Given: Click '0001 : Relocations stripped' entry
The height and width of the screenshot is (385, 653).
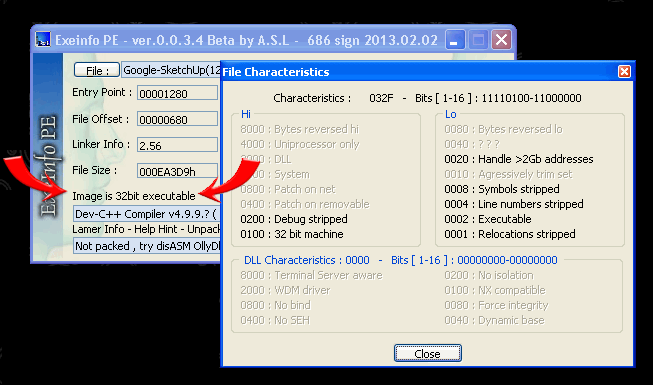Looking at the screenshot, I should coord(510,234).
